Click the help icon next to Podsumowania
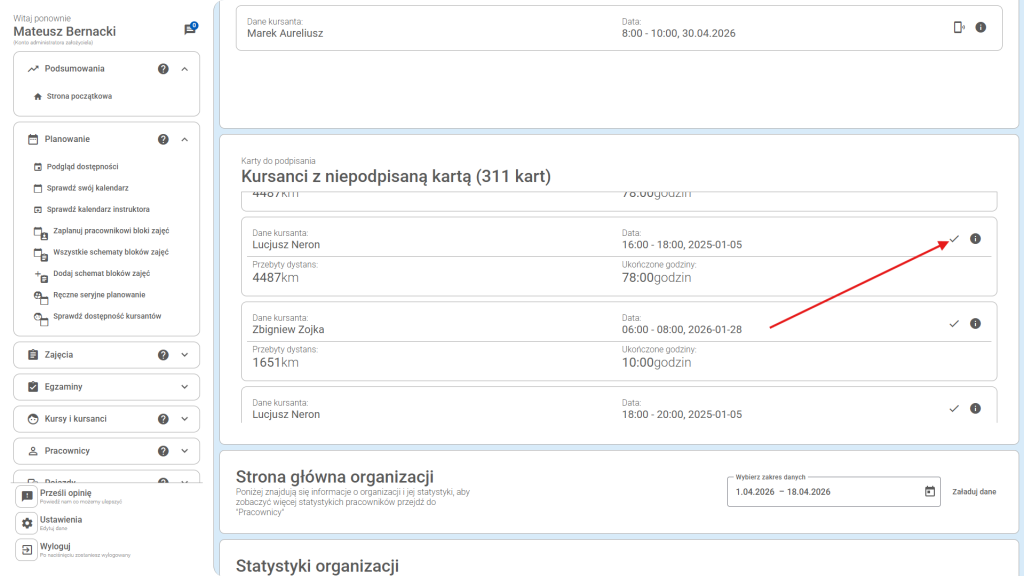This screenshot has height=576, width=1024. tap(163, 69)
